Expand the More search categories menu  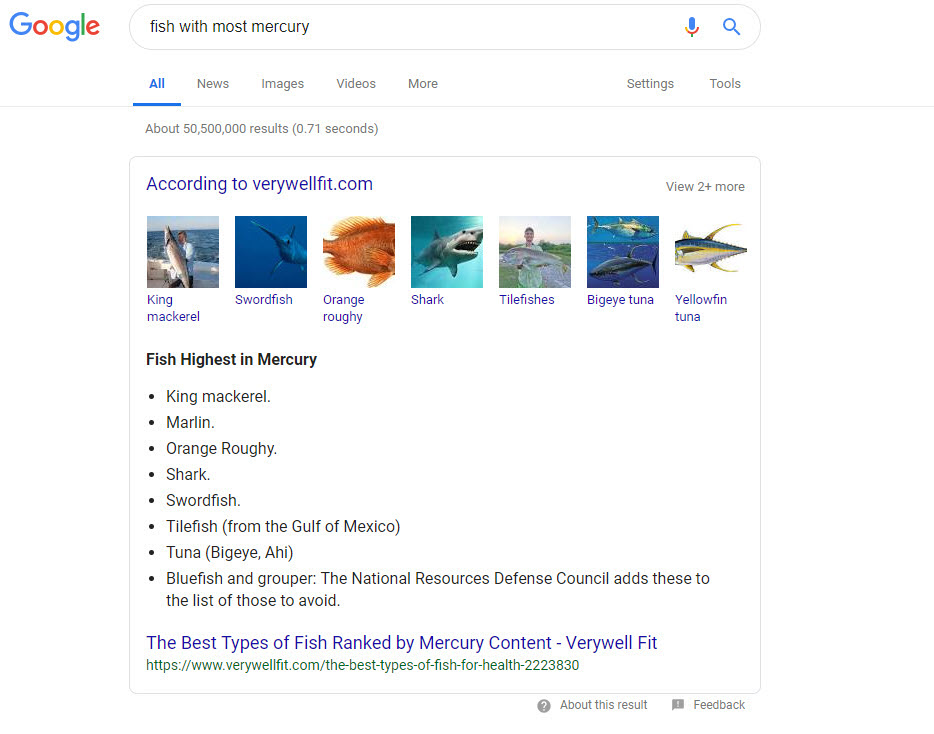[423, 84]
